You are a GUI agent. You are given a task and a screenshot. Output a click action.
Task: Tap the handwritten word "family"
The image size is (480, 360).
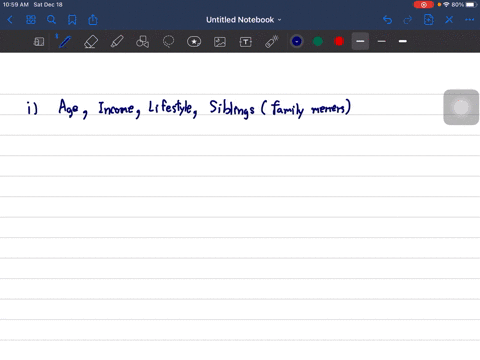click(x=287, y=109)
